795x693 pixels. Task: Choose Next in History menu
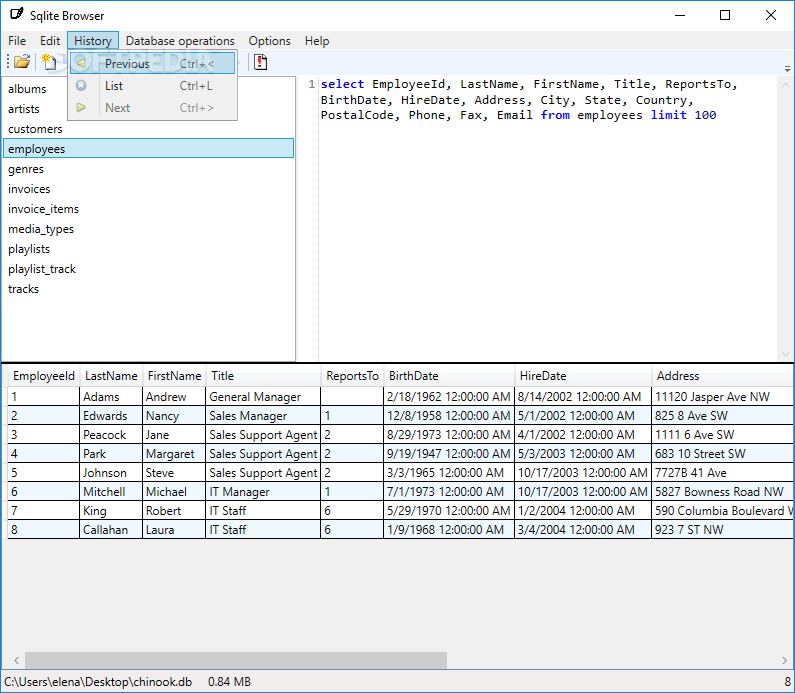pos(152,107)
